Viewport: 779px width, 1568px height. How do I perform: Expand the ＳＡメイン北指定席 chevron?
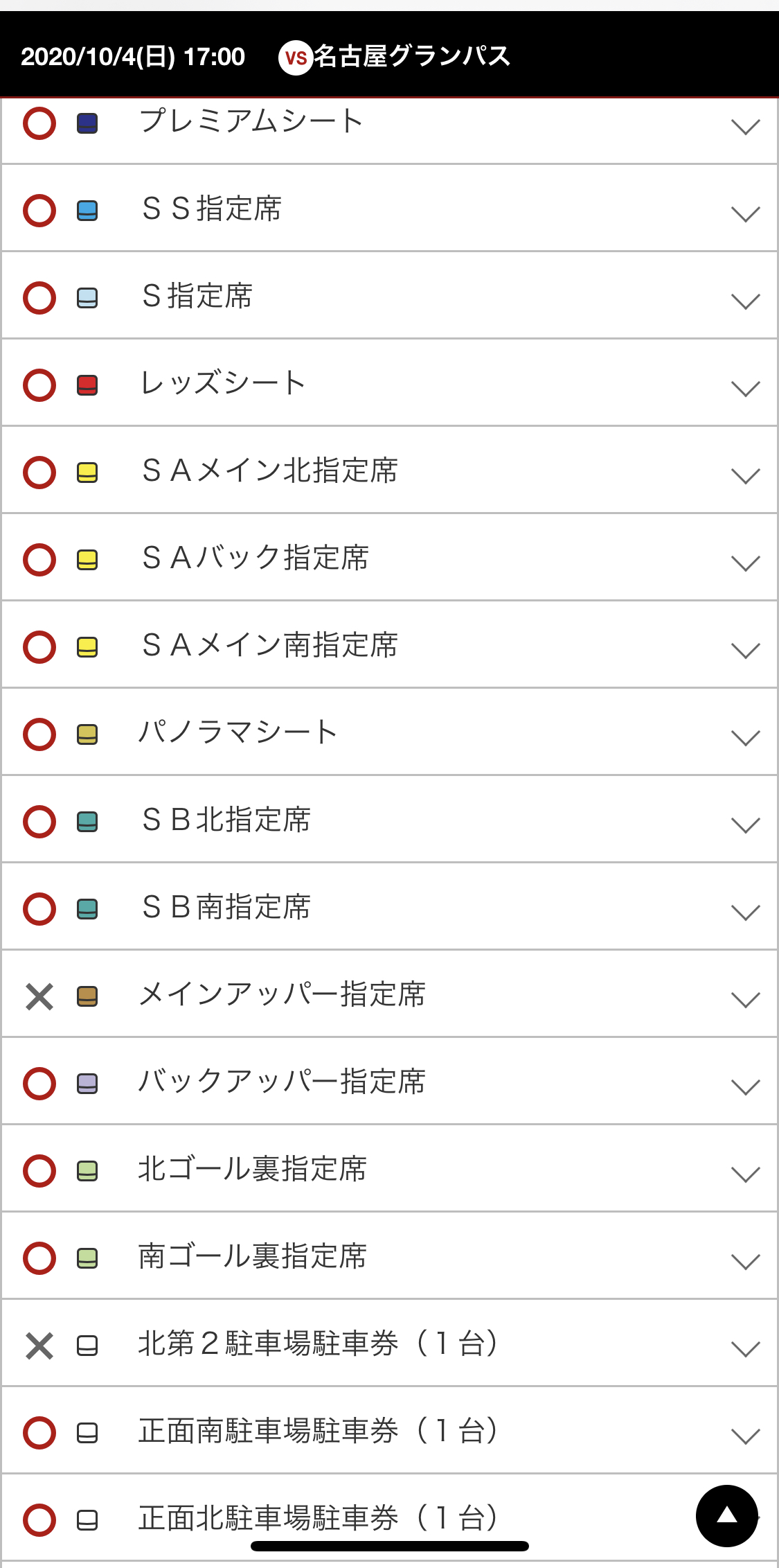click(745, 475)
